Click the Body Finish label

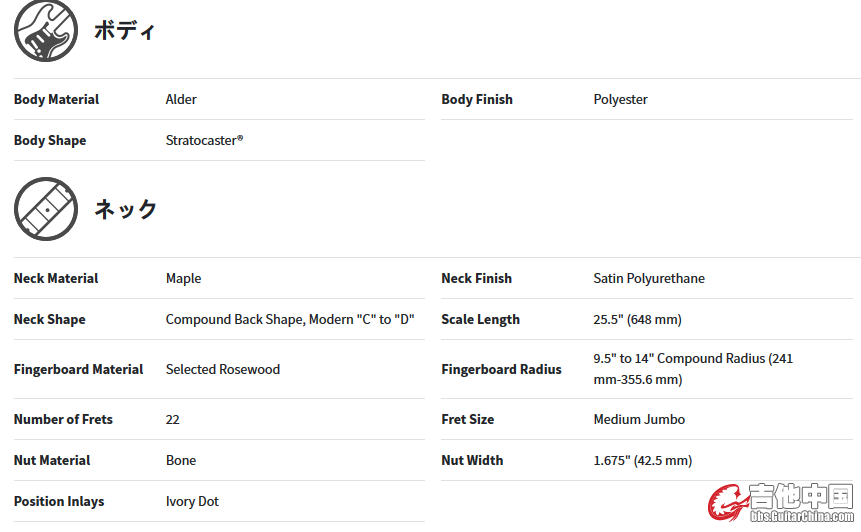pos(477,99)
